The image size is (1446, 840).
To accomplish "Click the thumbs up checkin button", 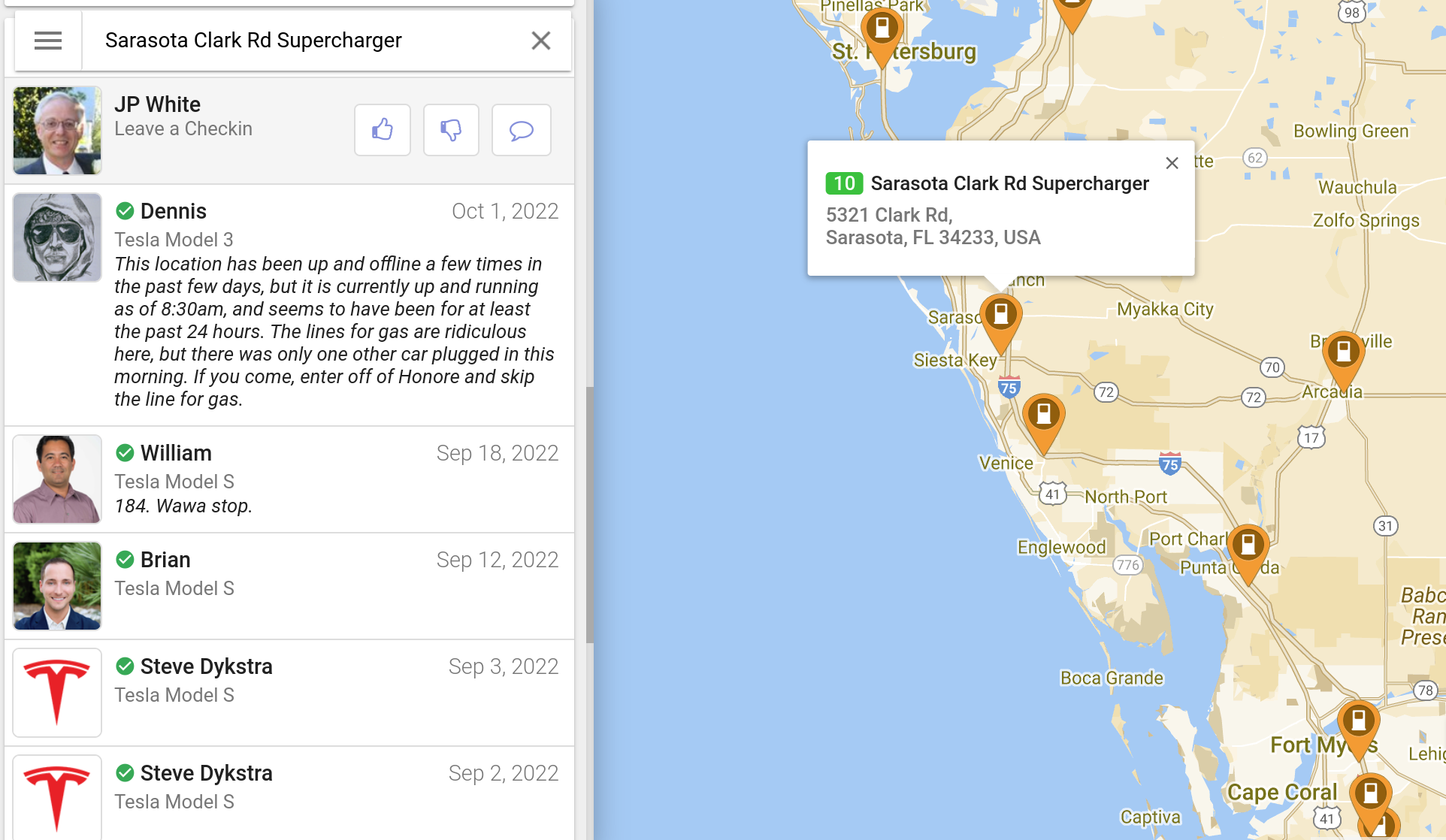I will coord(383,130).
